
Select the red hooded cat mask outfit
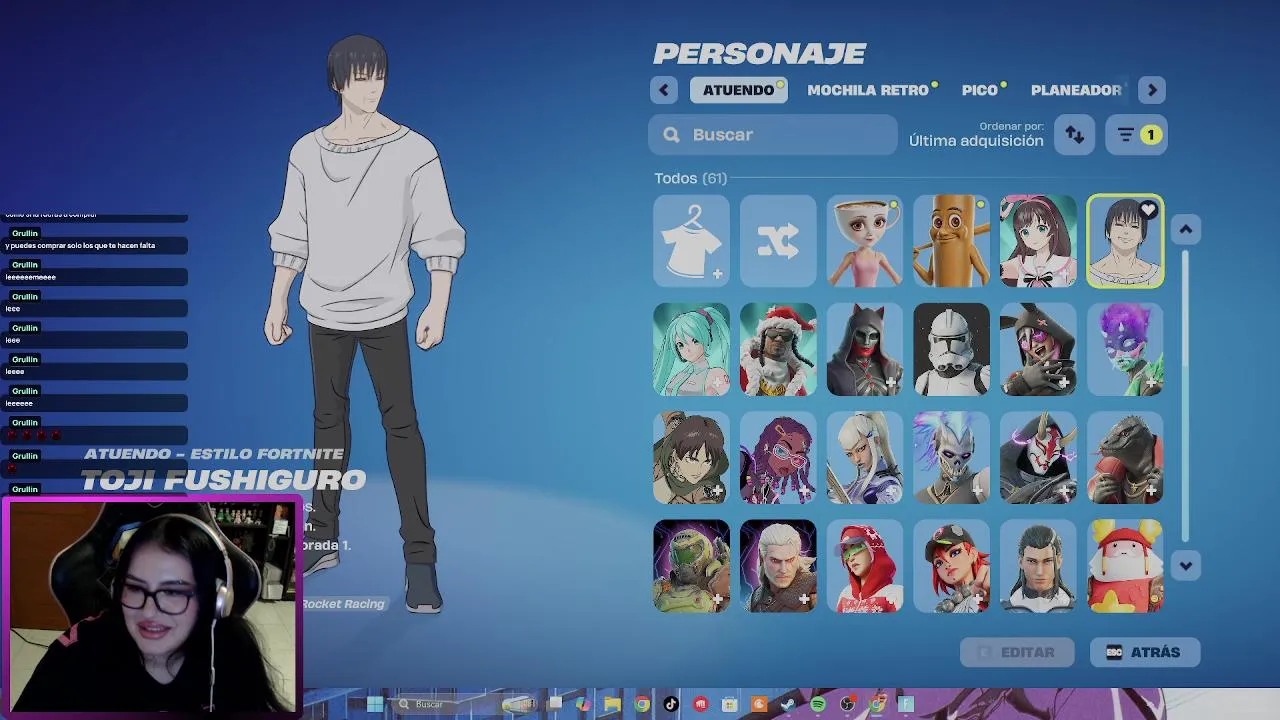pyautogui.click(x=865, y=349)
